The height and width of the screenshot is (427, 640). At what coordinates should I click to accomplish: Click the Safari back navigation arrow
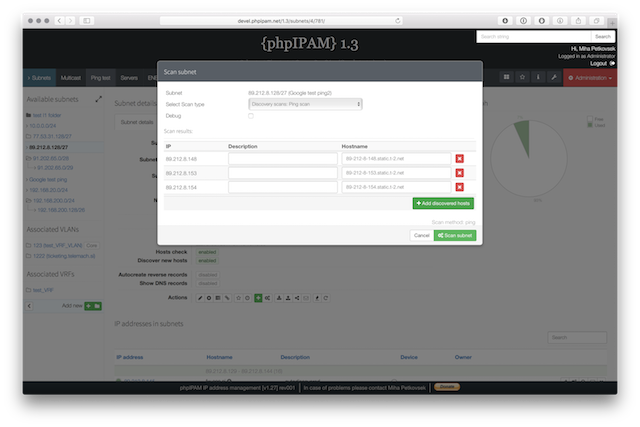pos(60,20)
